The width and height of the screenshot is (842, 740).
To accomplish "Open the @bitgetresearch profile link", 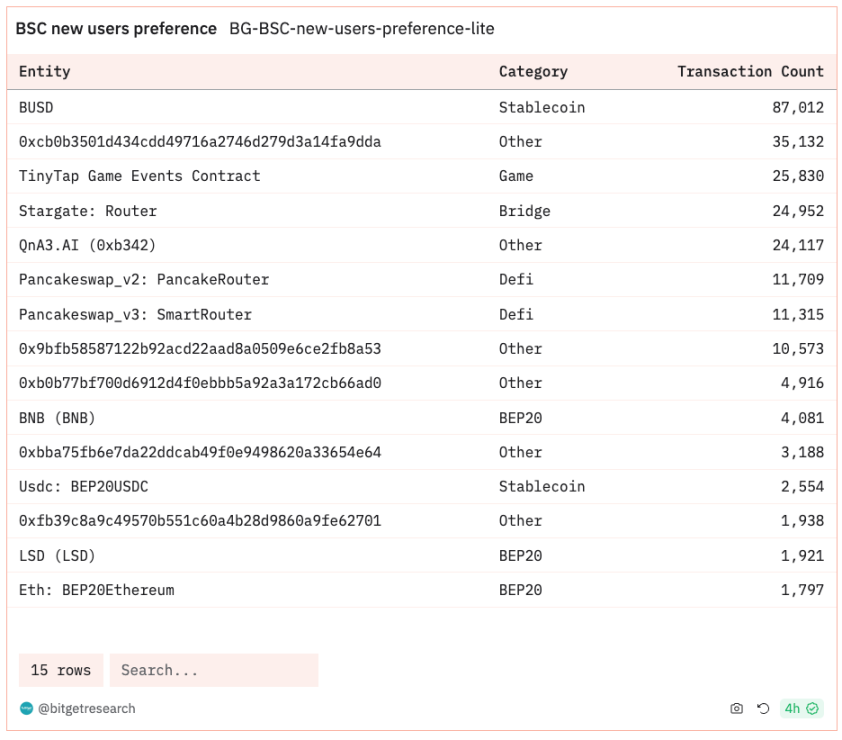I will [x=86, y=708].
